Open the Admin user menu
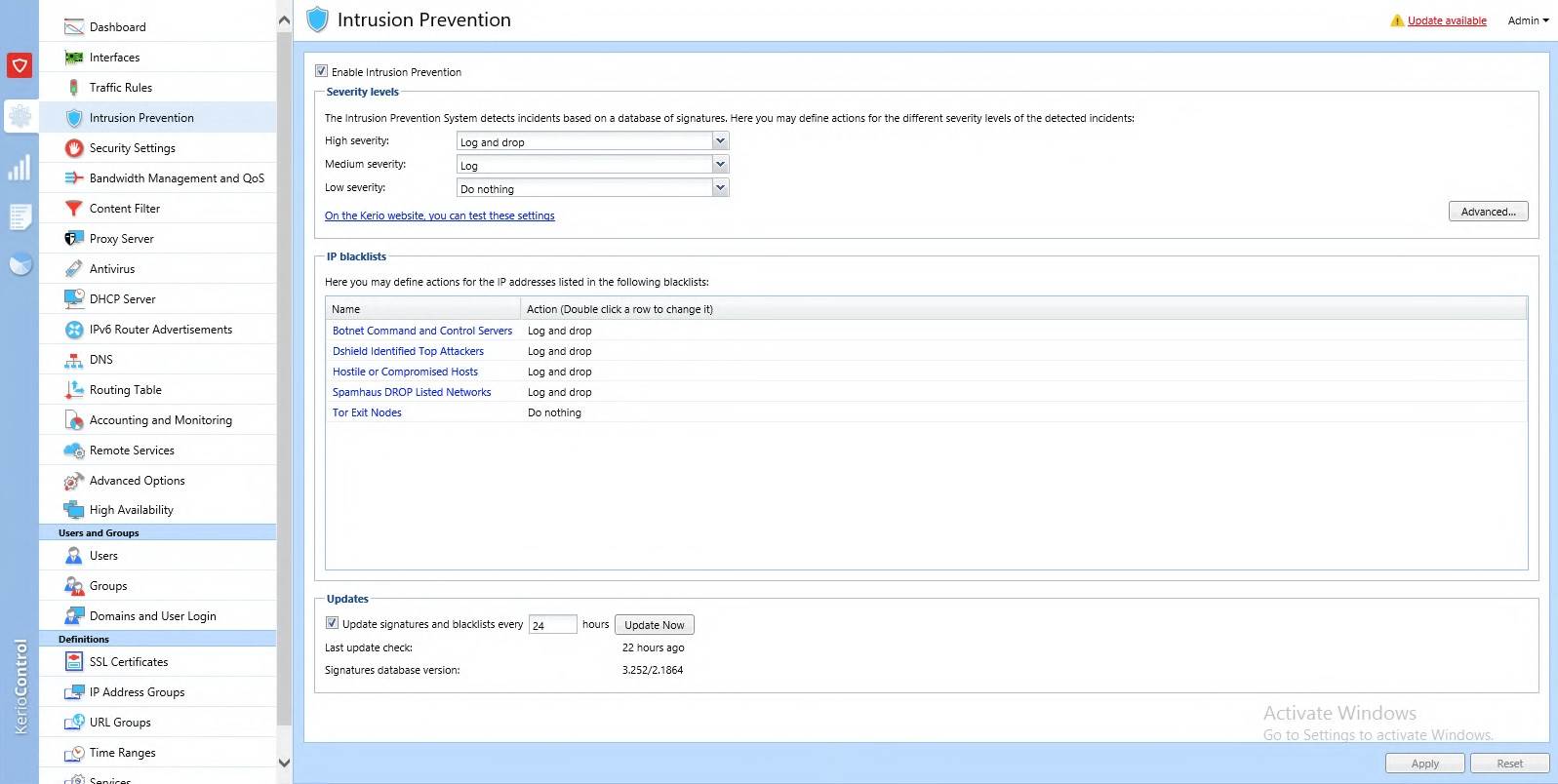This screenshot has width=1558, height=784. (x=1528, y=20)
